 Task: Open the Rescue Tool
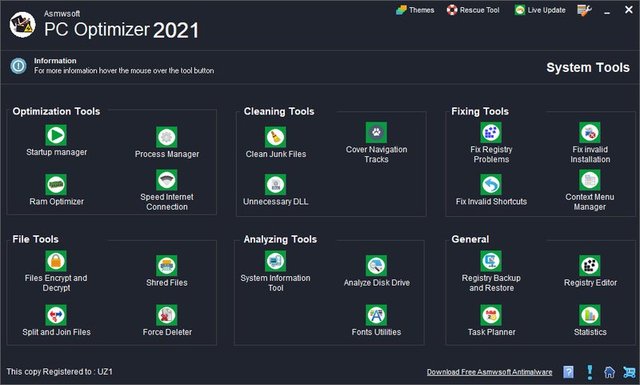click(x=473, y=10)
